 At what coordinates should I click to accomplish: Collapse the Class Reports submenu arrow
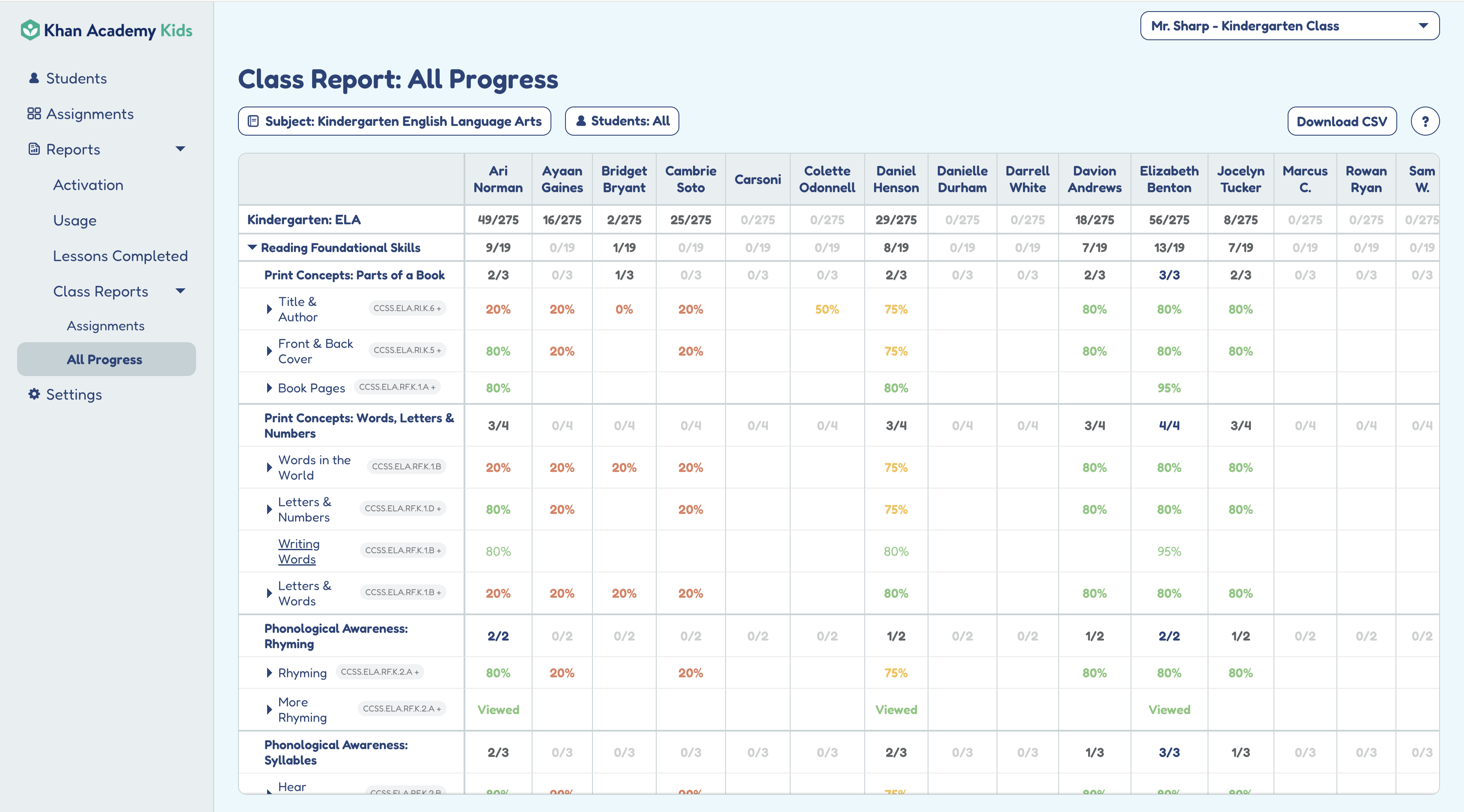point(180,291)
